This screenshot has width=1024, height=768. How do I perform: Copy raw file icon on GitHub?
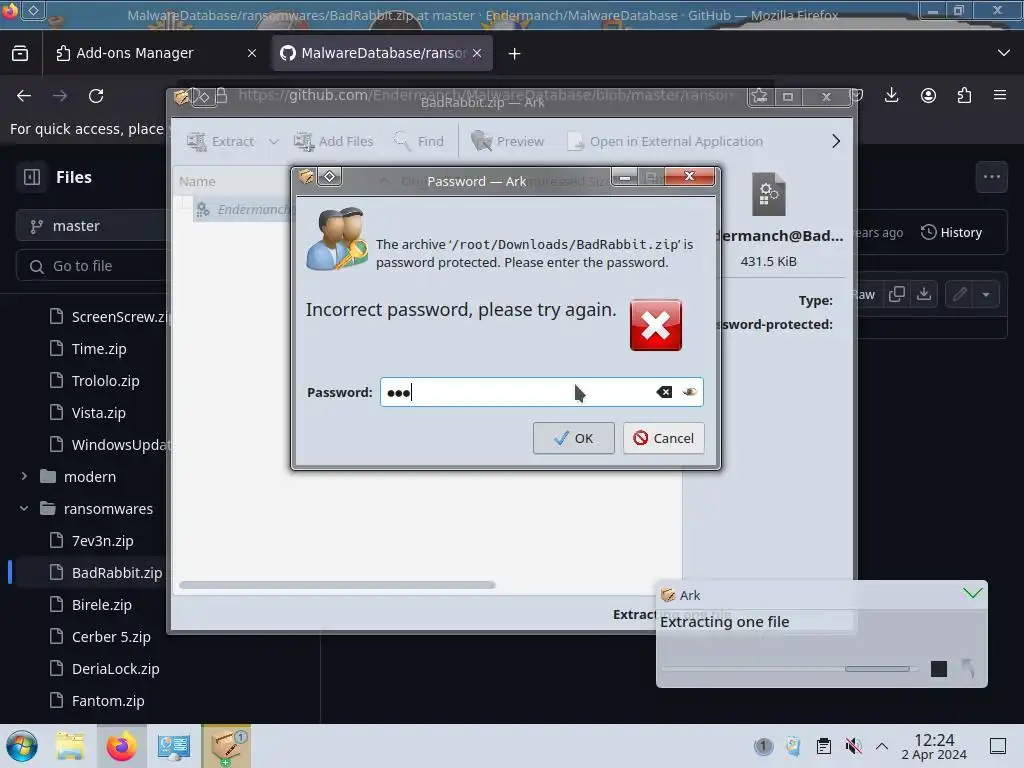[897, 295]
